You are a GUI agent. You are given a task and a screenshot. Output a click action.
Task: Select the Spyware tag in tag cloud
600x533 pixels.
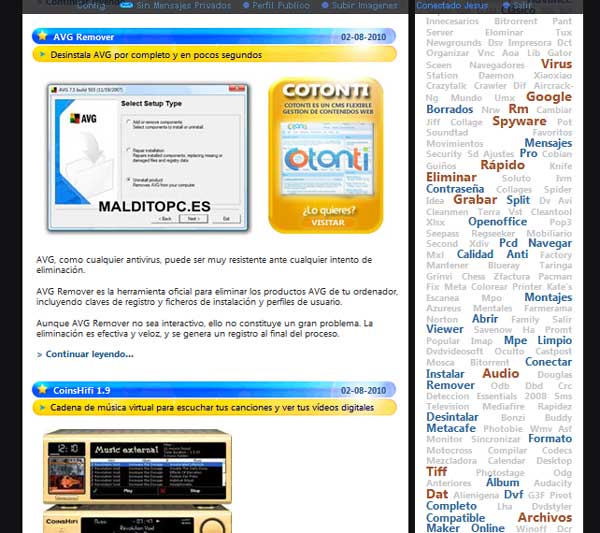point(519,121)
